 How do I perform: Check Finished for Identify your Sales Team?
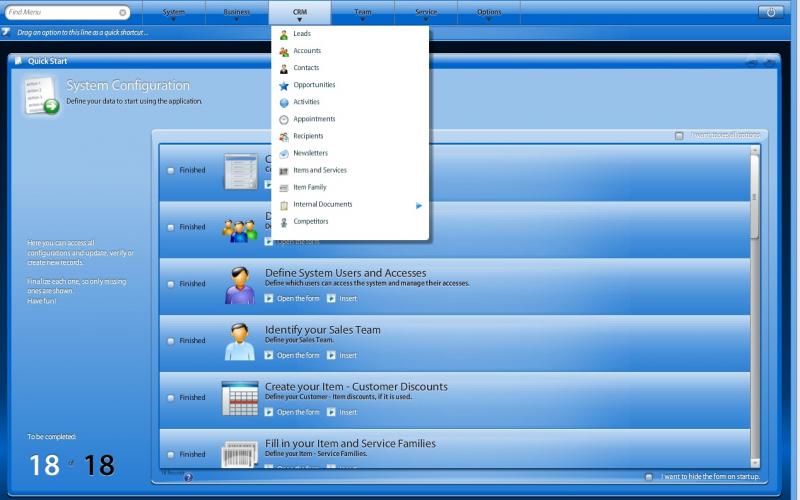(171, 341)
